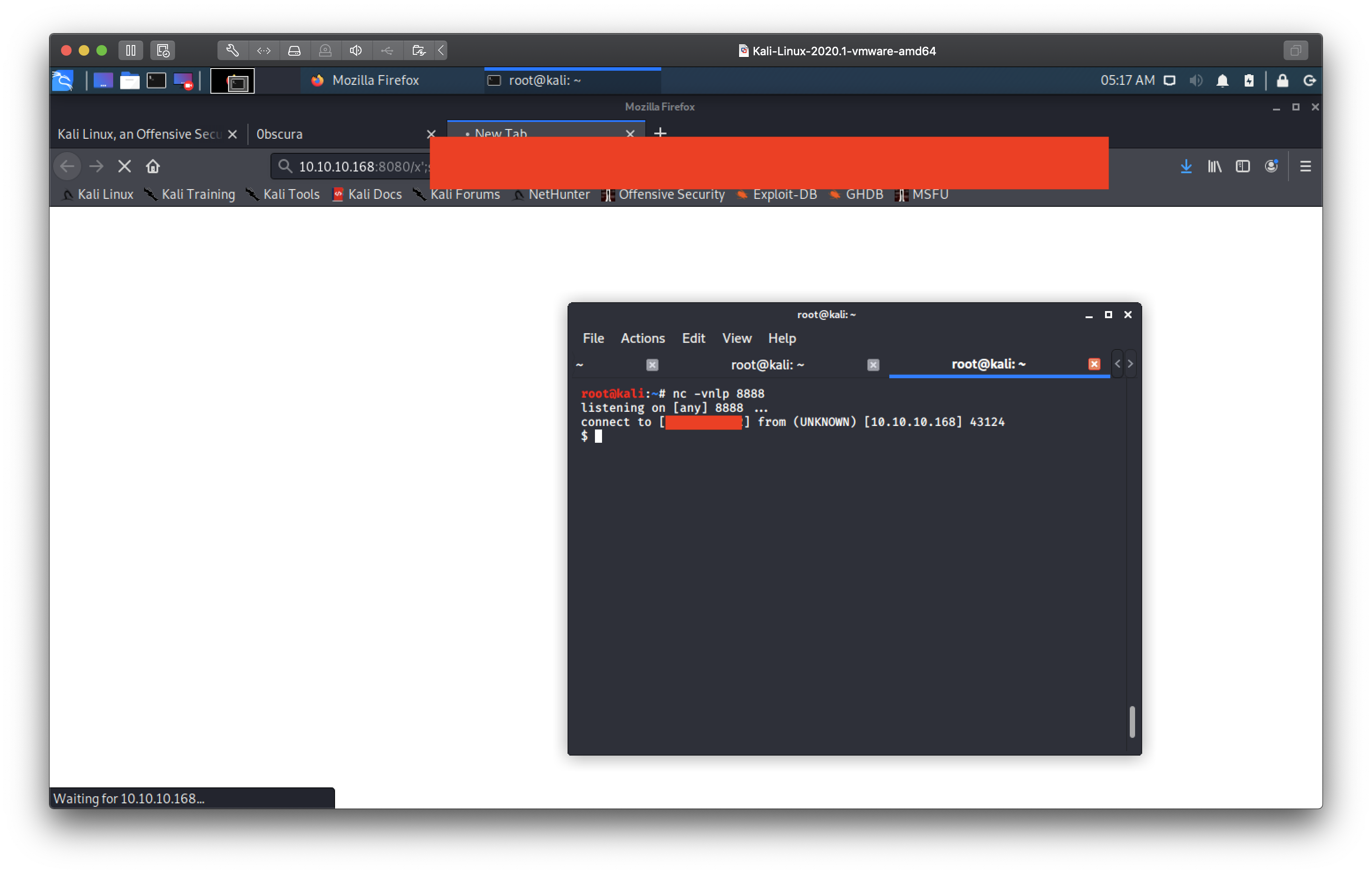Open Firefox account profile icon
Screen dimensions: 1372x874
tap(1271, 167)
